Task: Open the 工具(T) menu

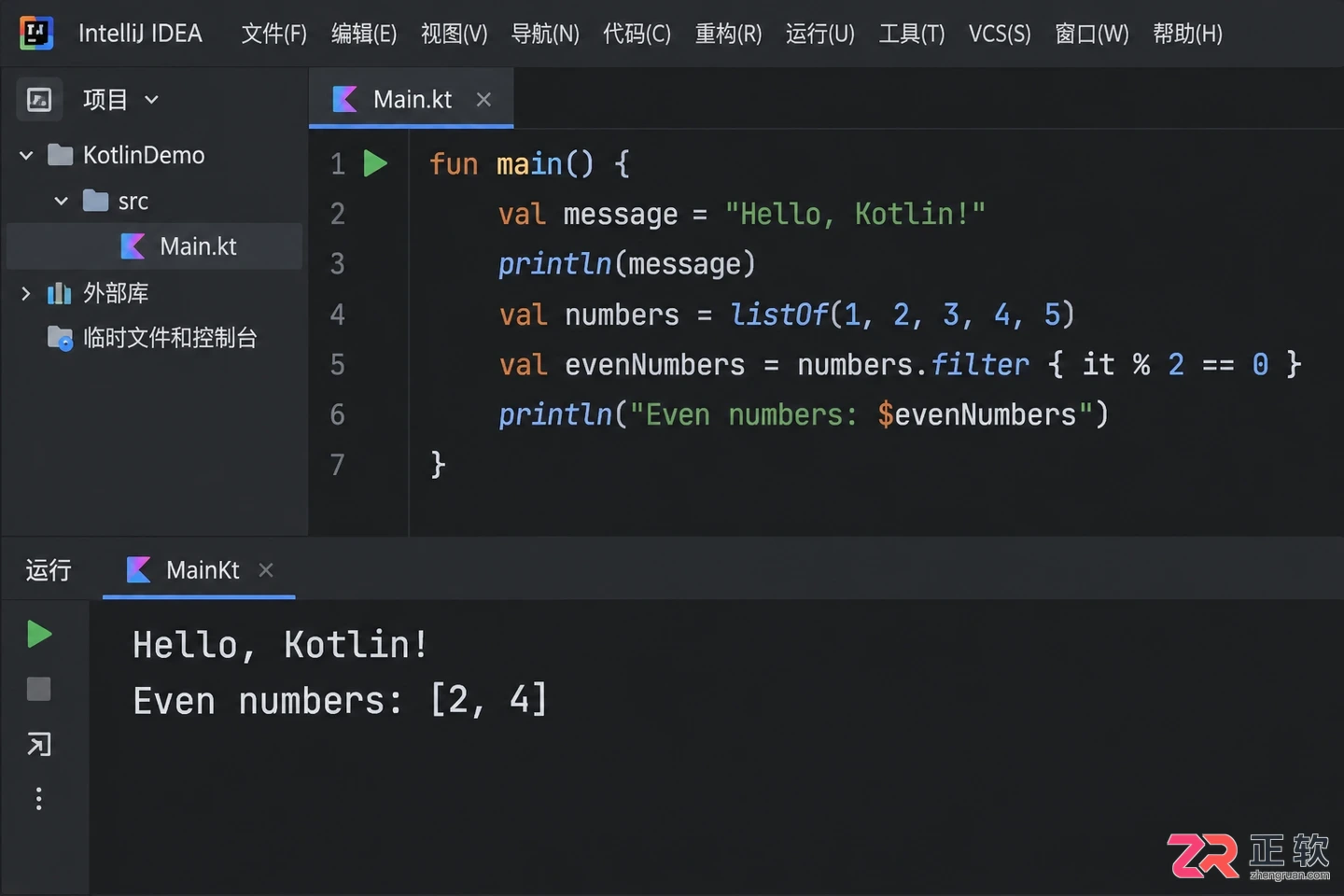Action: click(x=911, y=35)
